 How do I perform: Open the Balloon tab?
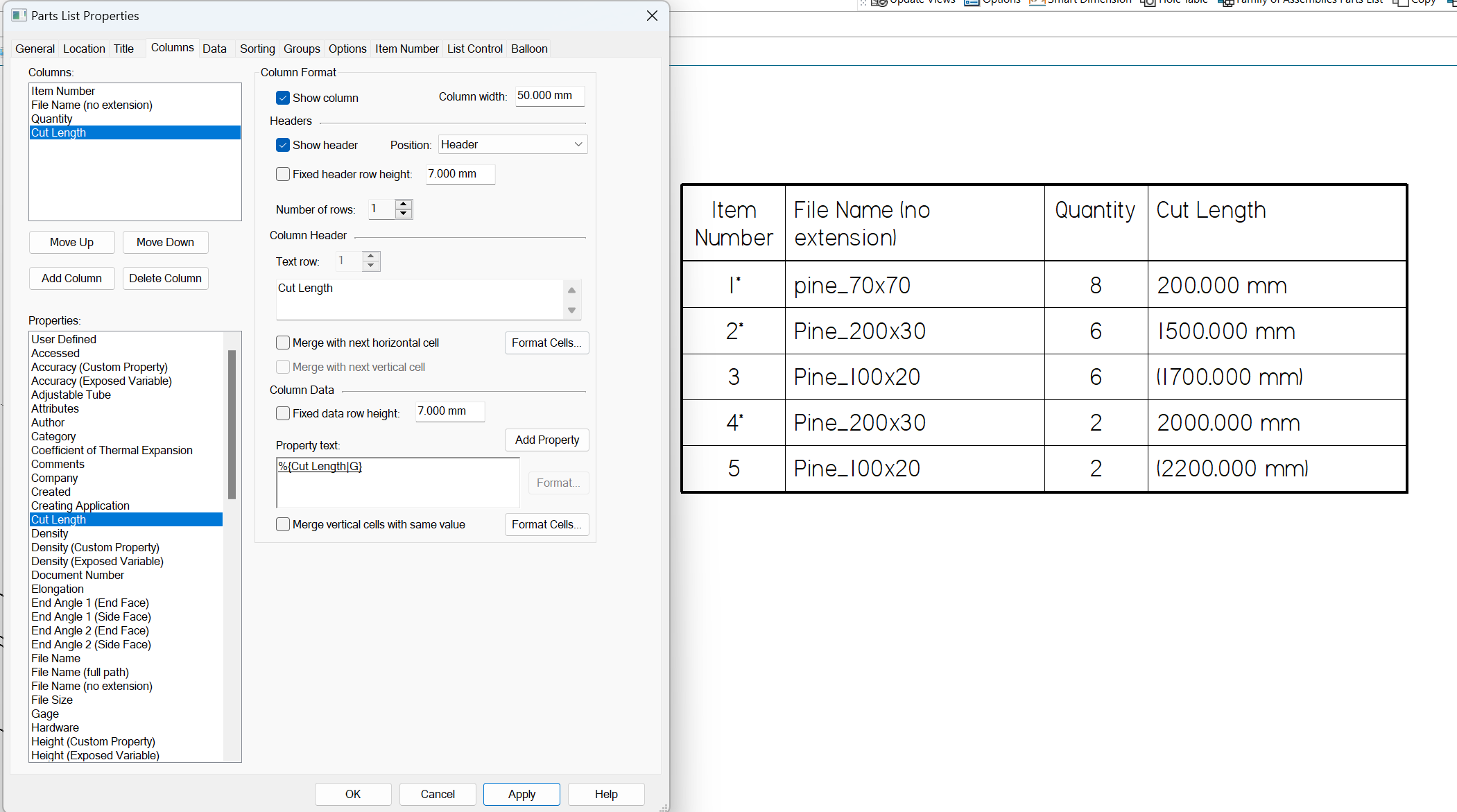529,49
